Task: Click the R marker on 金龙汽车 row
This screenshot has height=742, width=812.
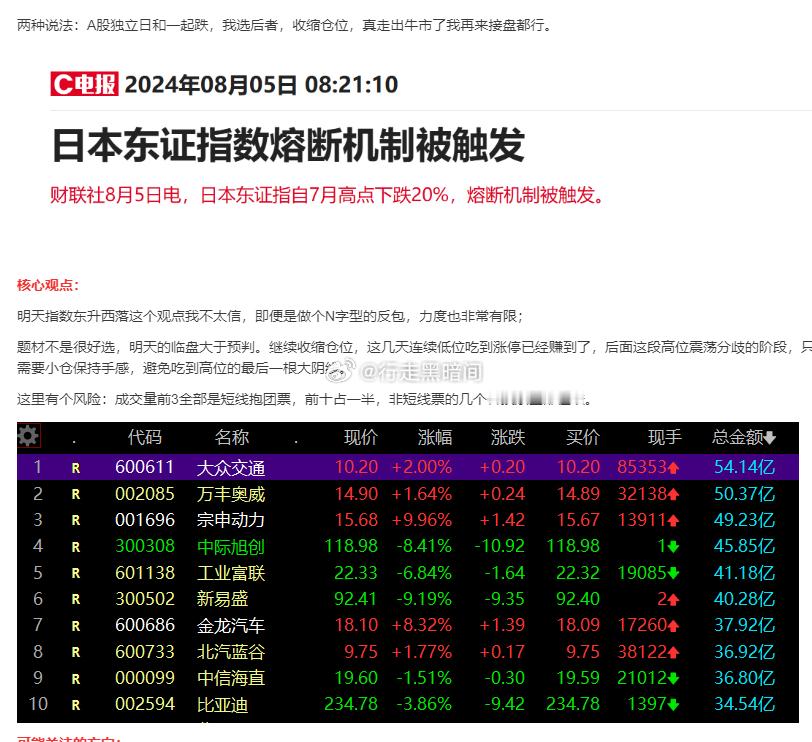Action: (x=76, y=626)
